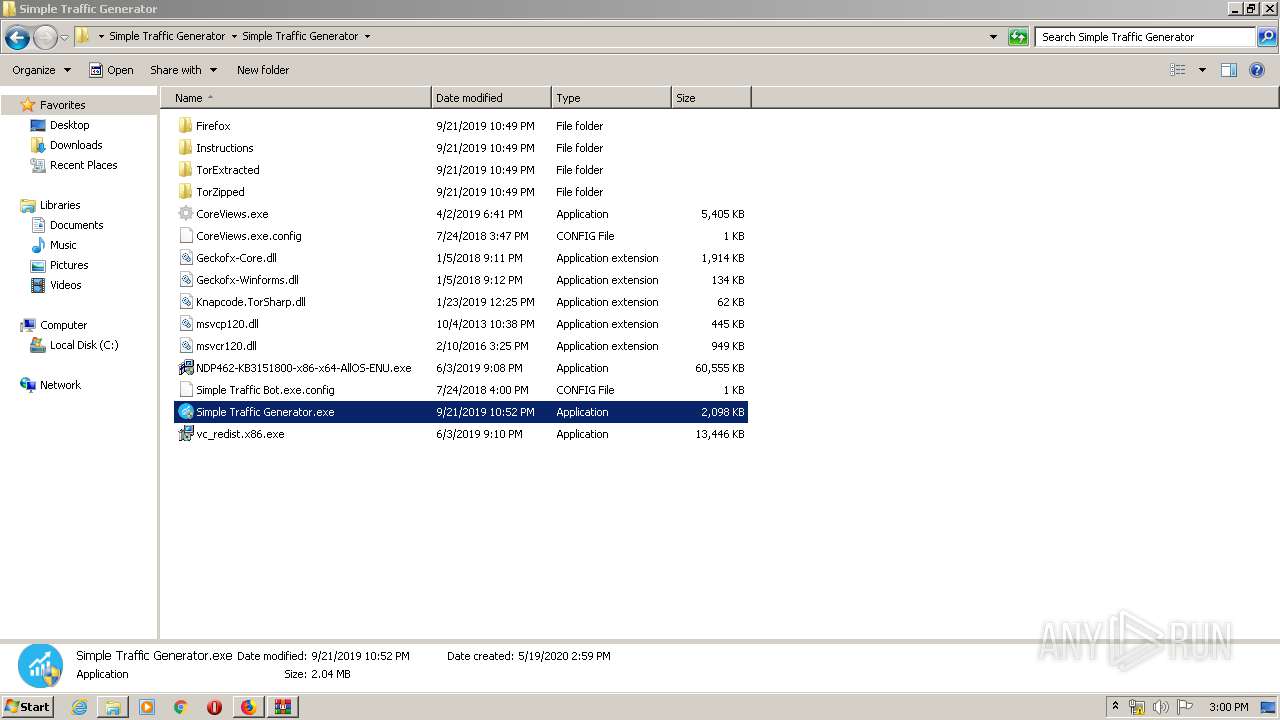Select Simple Traffic Bot.exe.config file name

tap(265, 390)
